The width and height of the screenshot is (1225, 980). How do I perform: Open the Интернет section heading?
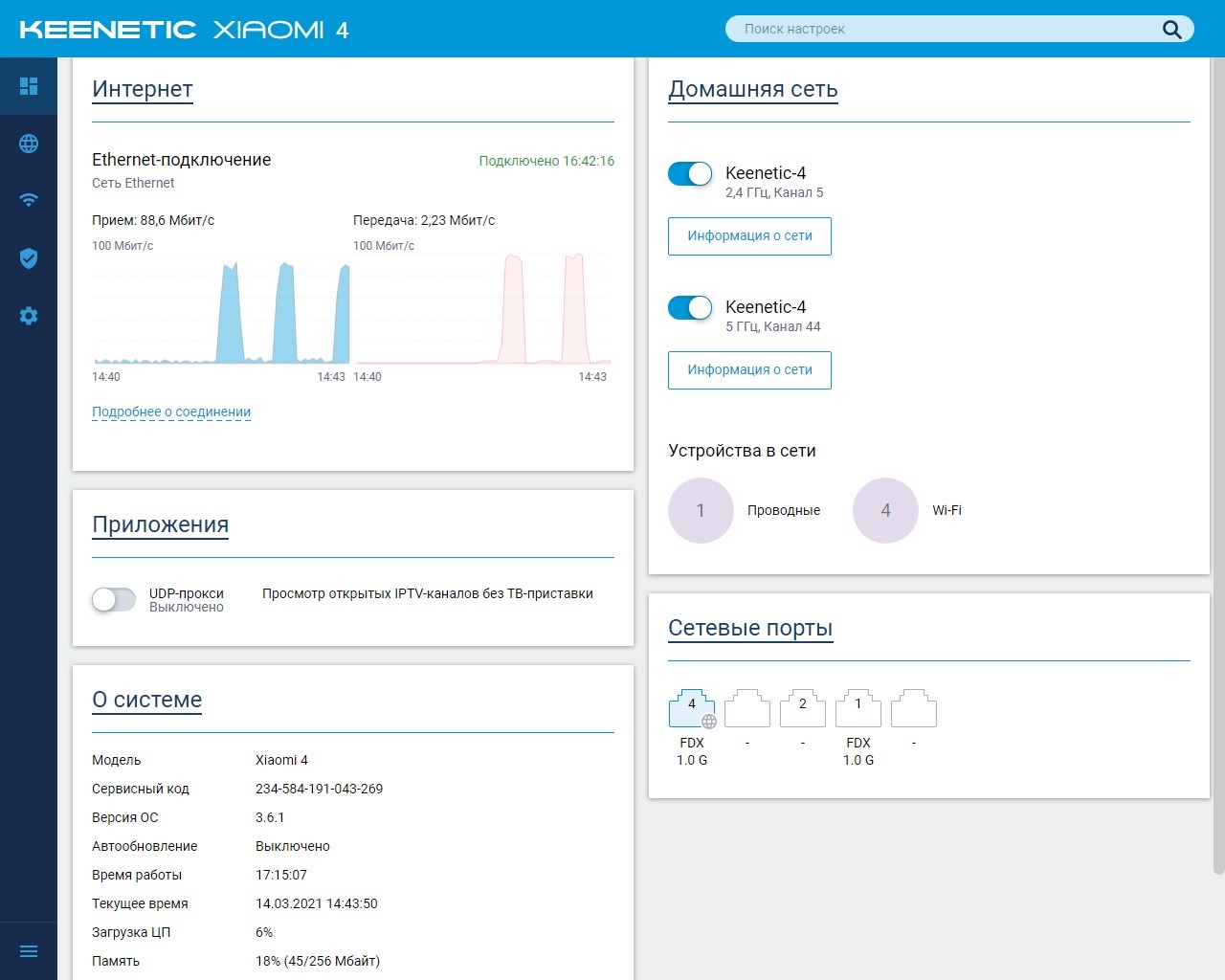(x=143, y=89)
